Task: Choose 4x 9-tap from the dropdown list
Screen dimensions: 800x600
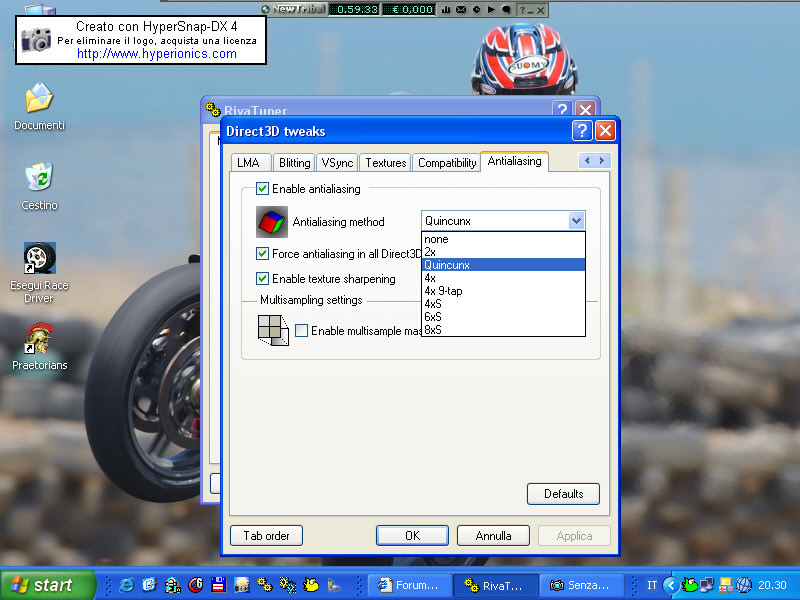Action: point(443,291)
